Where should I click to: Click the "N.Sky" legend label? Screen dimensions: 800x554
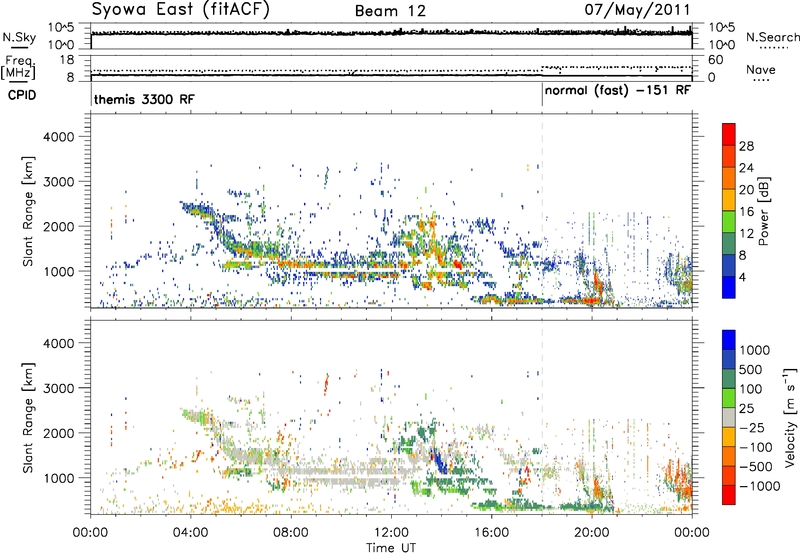[x=19, y=37]
